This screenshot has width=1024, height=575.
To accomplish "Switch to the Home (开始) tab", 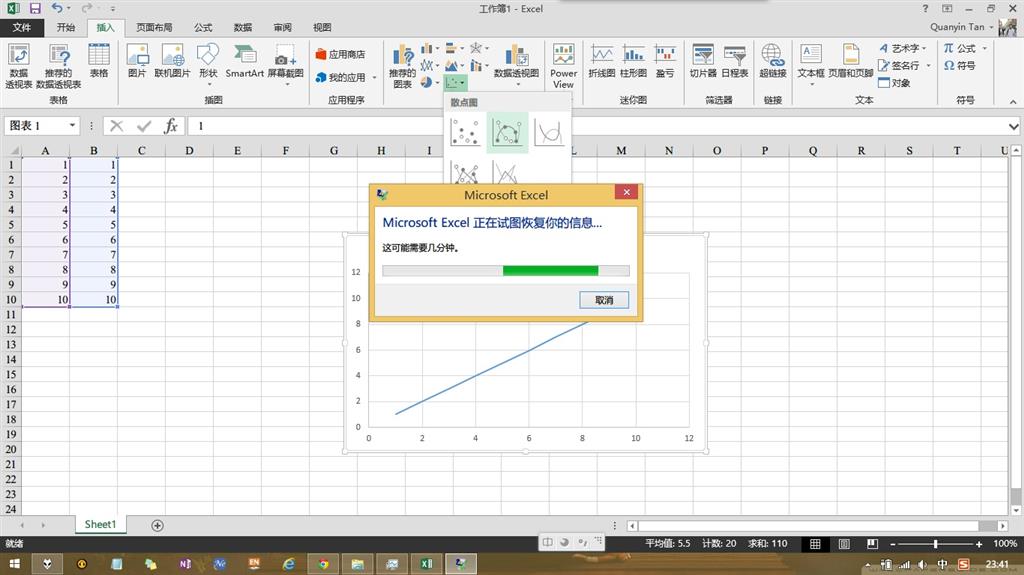I will tap(65, 27).
